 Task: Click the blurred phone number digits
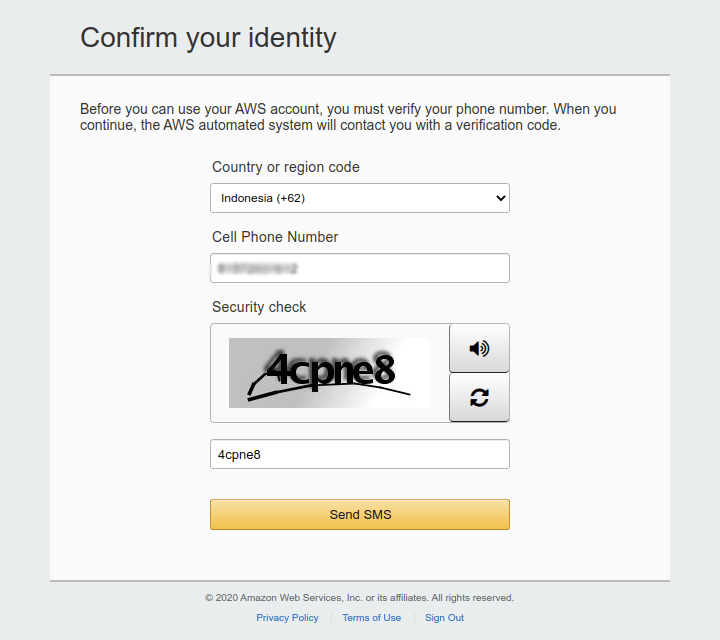(258, 268)
